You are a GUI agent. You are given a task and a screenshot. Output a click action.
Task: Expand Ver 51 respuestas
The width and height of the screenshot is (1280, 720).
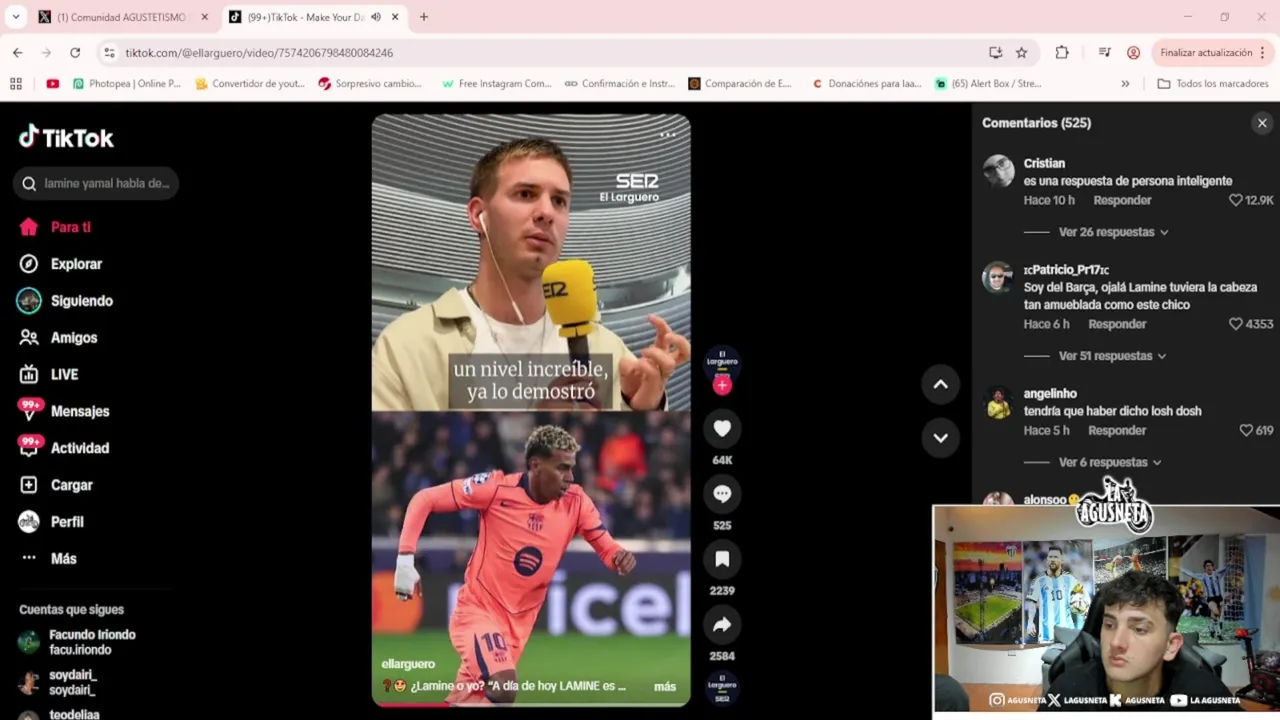1112,356
